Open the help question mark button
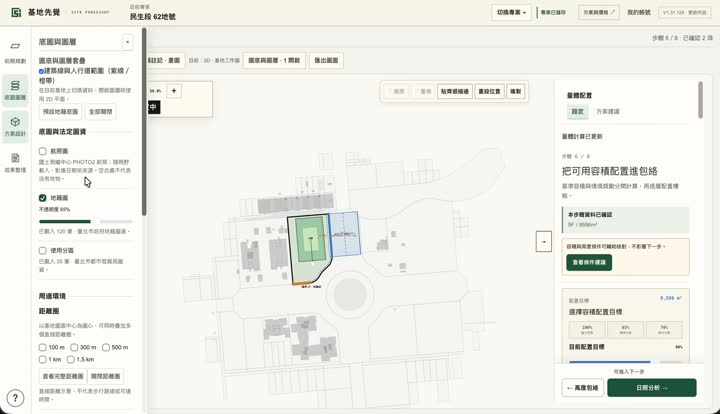Viewport: 720px width, 414px height. coord(15,398)
